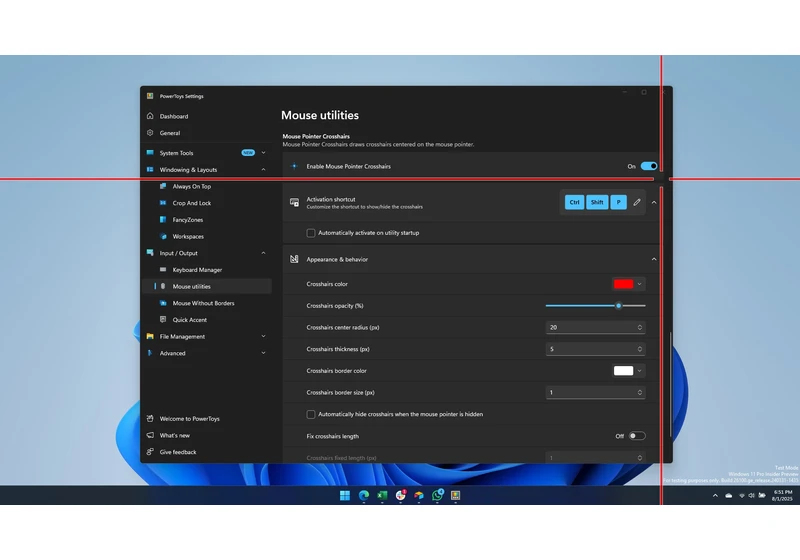The width and height of the screenshot is (800, 560).
Task: Open Quick Accent settings
Action: [190, 320]
